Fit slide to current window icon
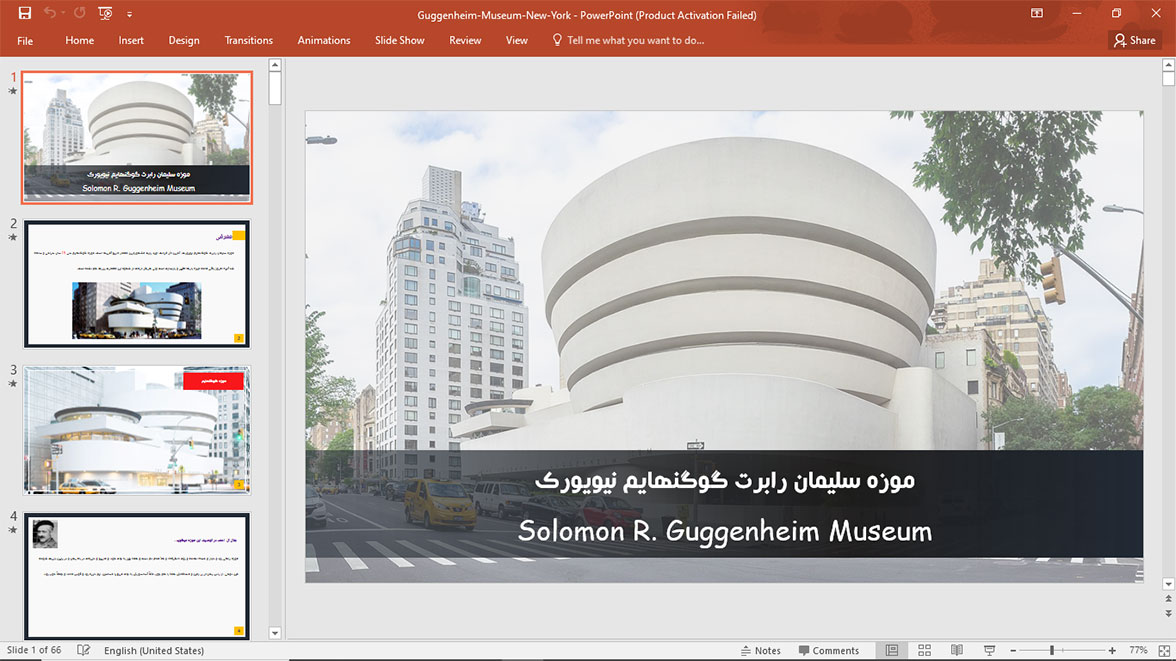Viewport: 1176px width, 661px height. 1164,650
